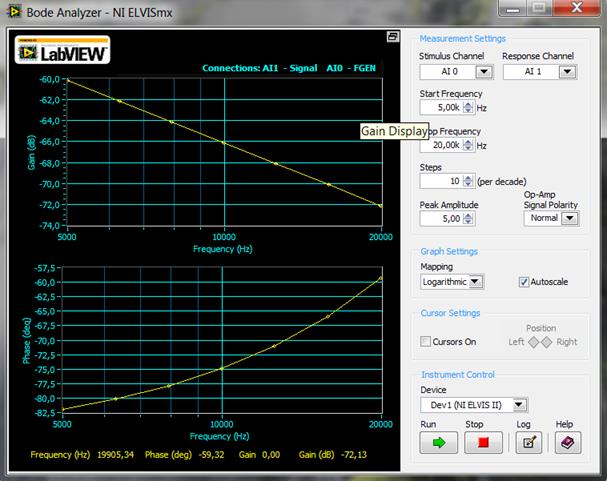The image size is (607, 481).
Task: Click the Peak Amplitude spinner arrows
Action: pos(468,219)
